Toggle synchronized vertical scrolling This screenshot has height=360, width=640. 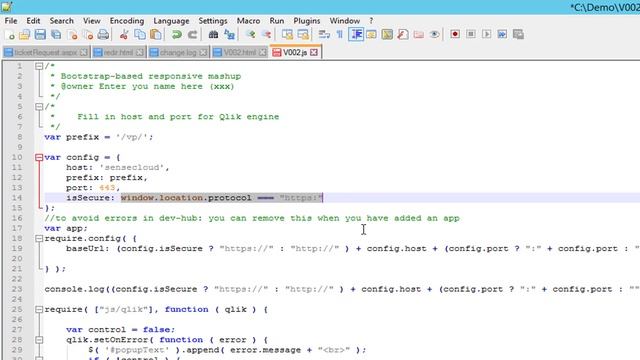point(287,35)
